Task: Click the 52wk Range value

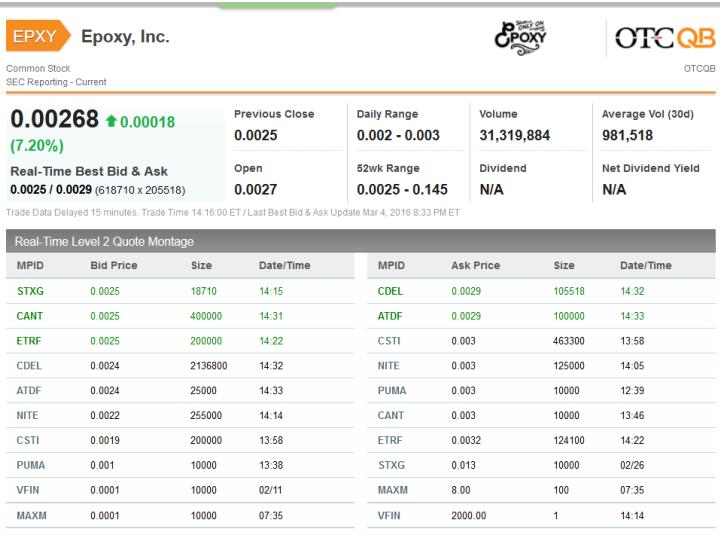Action: point(402,189)
